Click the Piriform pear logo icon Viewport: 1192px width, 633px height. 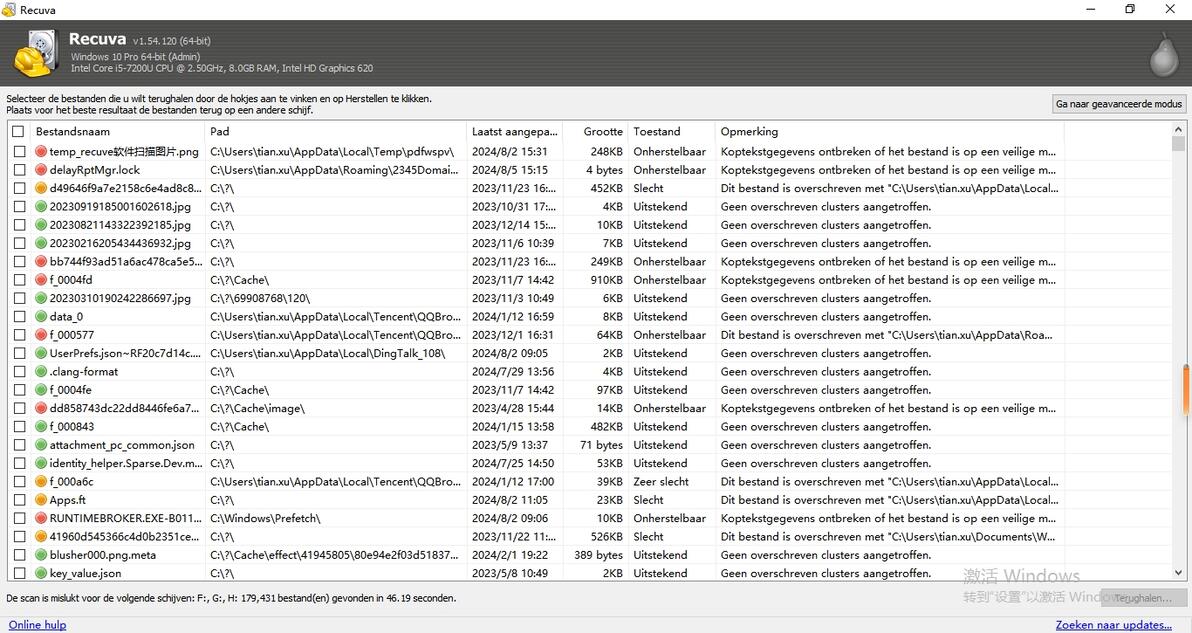coord(1163,54)
